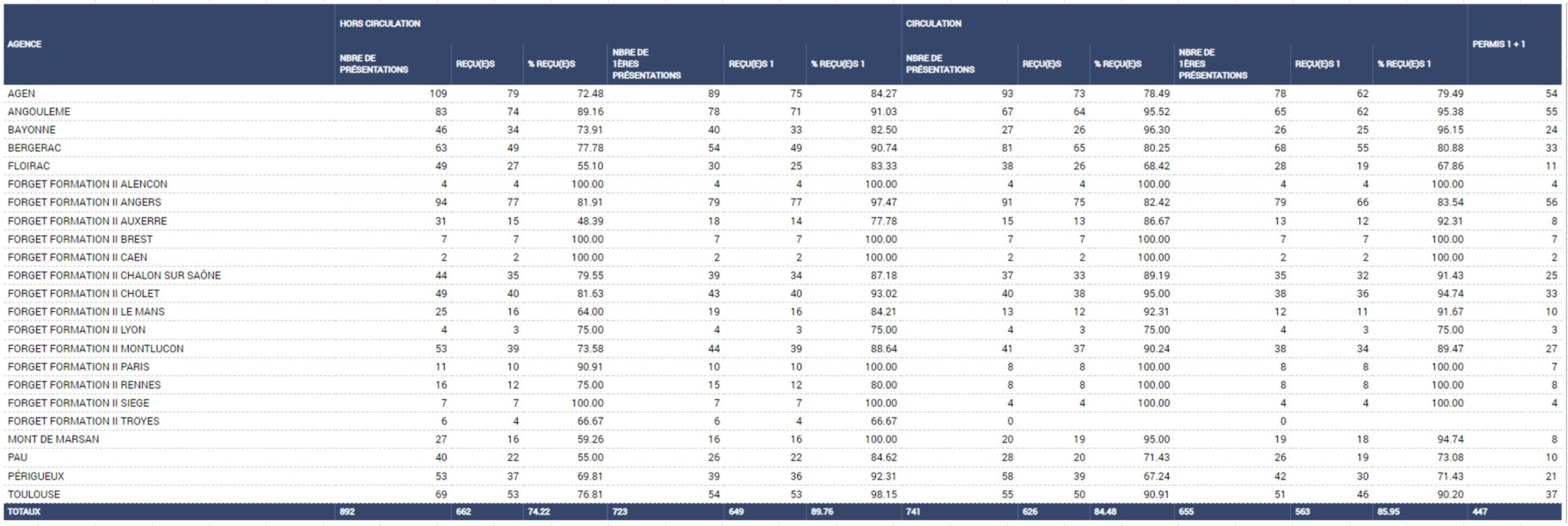Select FORGET FORMATION II TROYES row
Screen dimensions: 1568x526
coord(83,421)
